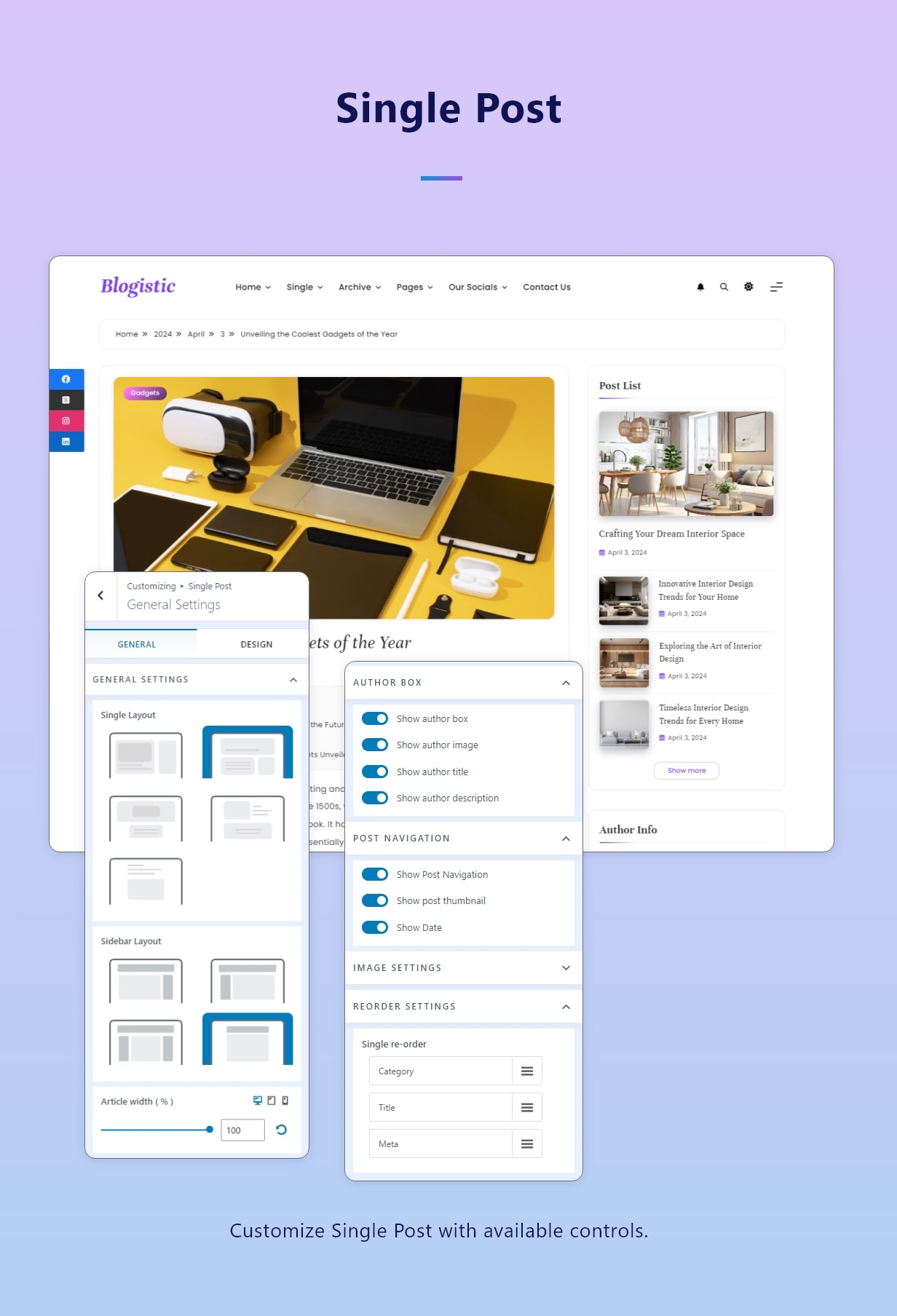
Task: Disable the Show author box toggle
Action: click(375, 718)
